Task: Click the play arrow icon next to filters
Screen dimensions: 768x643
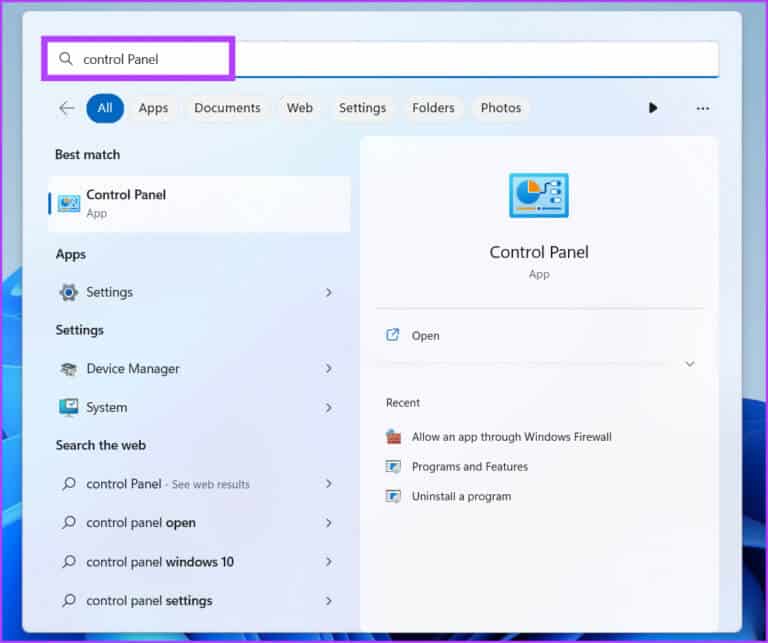Action: (x=653, y=108)
